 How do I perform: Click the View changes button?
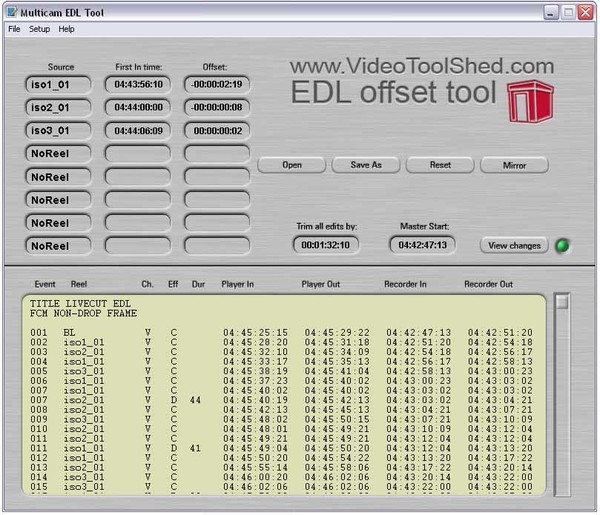tap(514, 246)
